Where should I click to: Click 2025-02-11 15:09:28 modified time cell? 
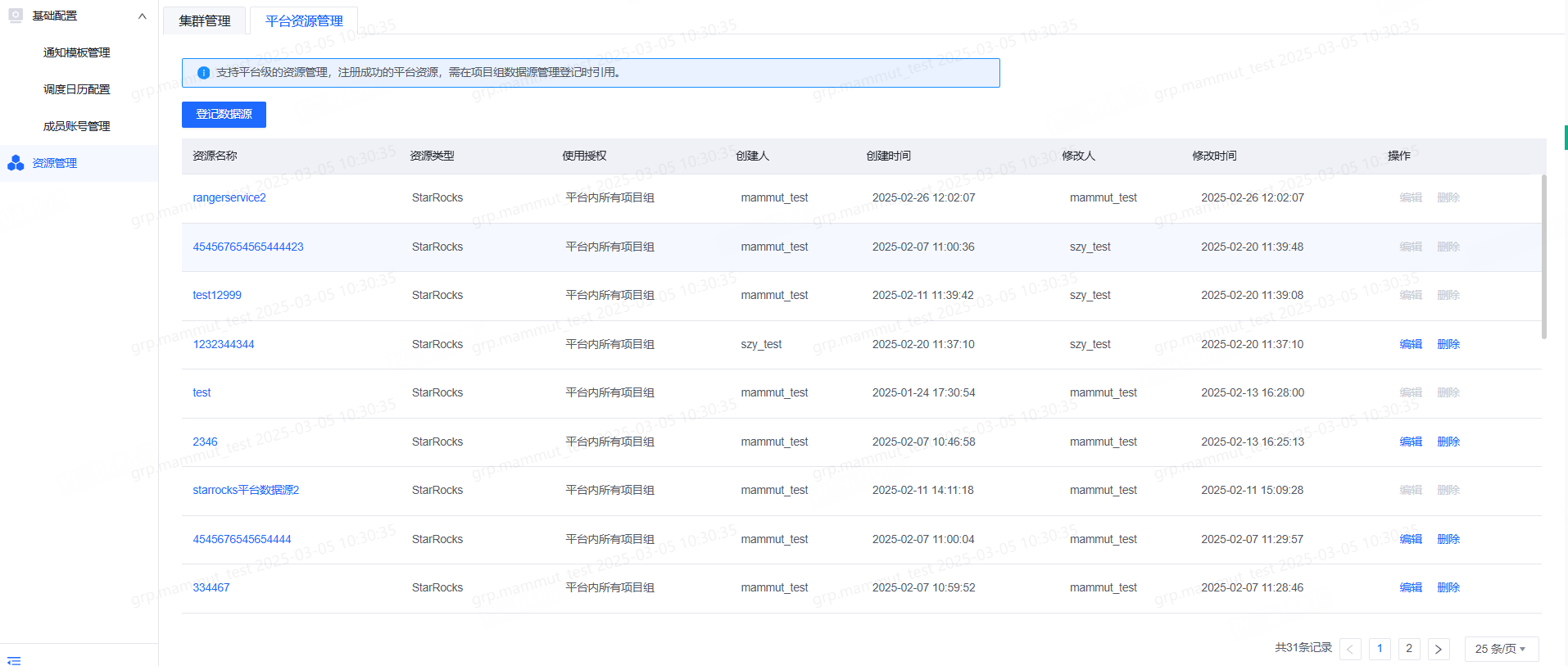pos(1252,490)
